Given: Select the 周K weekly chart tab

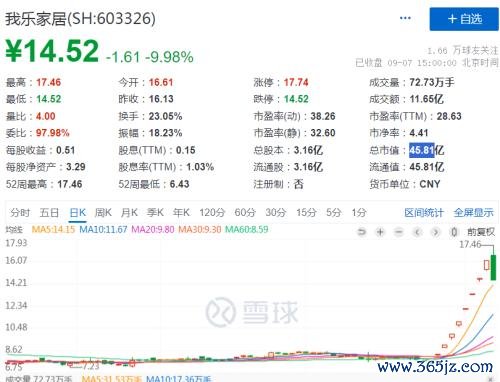Looking at the screenshot, I should [103, 212].
